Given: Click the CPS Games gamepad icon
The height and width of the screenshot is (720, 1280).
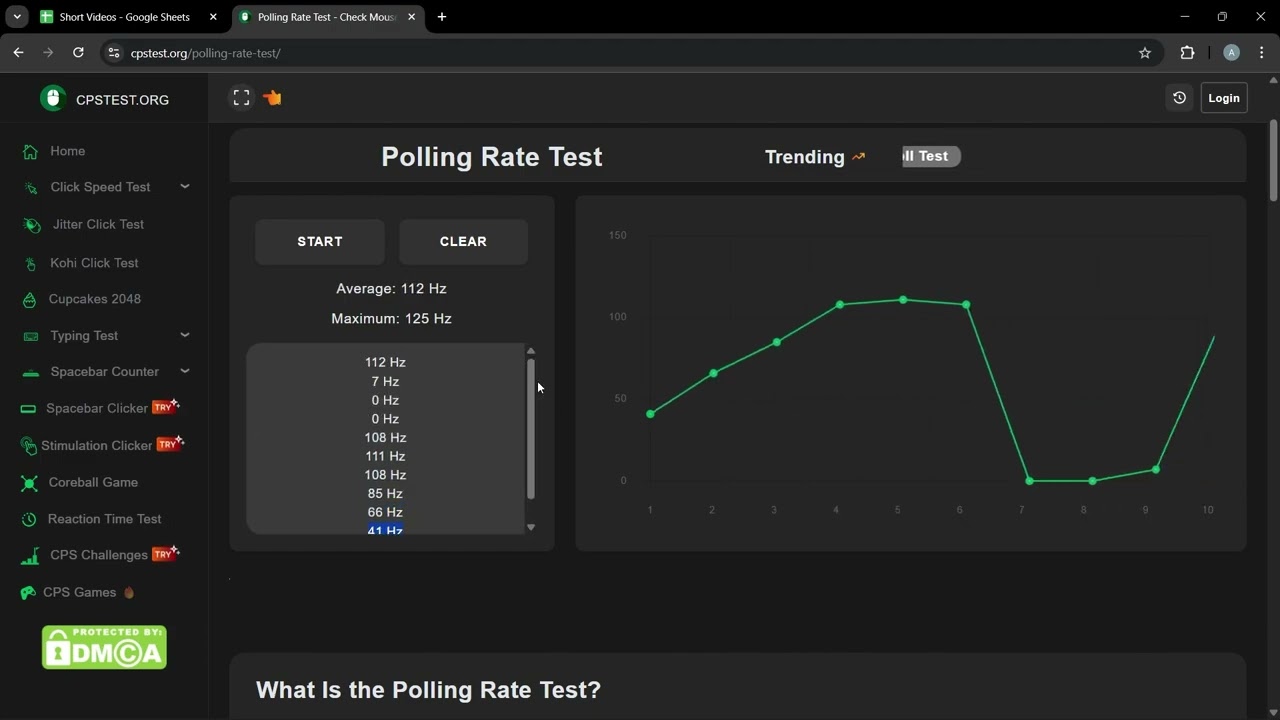Looking at the screenshot, I should 28,593.
